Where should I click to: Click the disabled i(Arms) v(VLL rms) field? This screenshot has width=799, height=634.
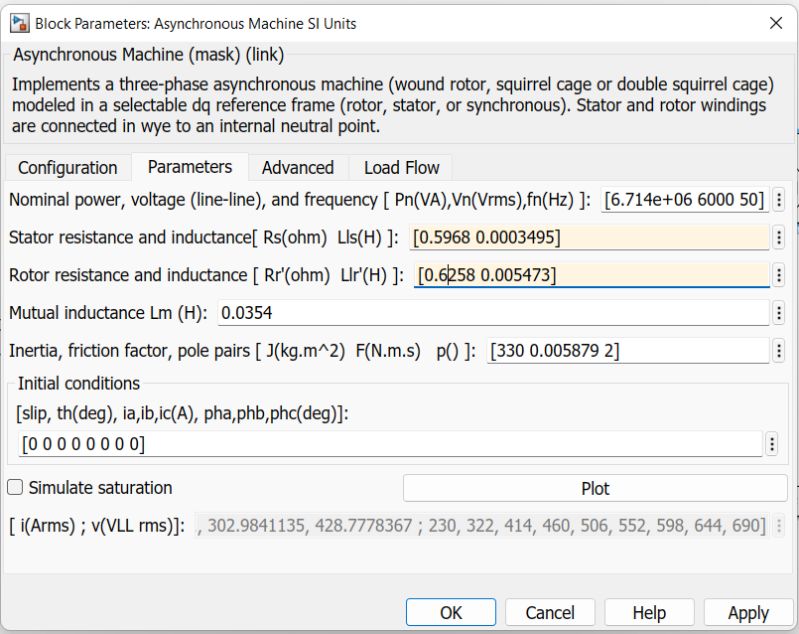(x=482, y=525)
